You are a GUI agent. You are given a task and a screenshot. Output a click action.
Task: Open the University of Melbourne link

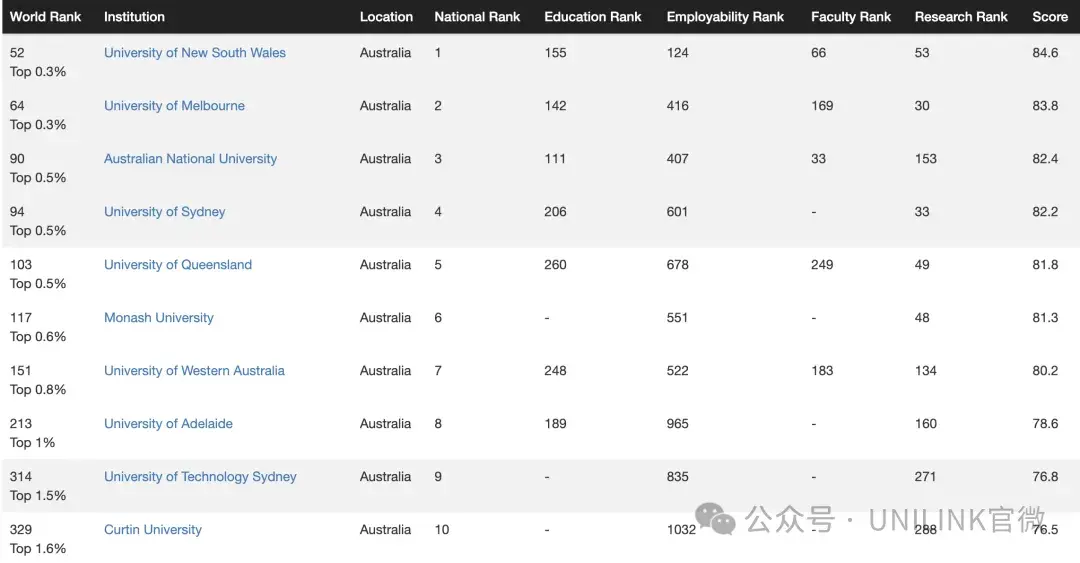[174, 106]
